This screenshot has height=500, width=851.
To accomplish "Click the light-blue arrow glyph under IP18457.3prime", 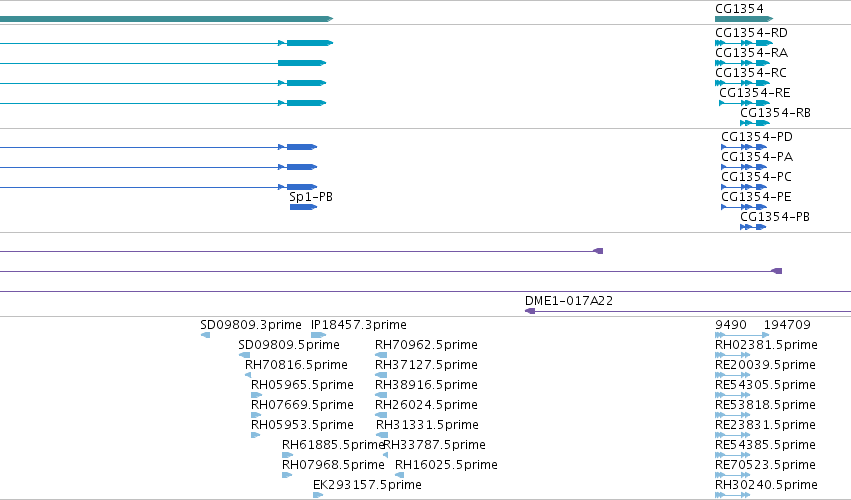I will click(319, 335).
